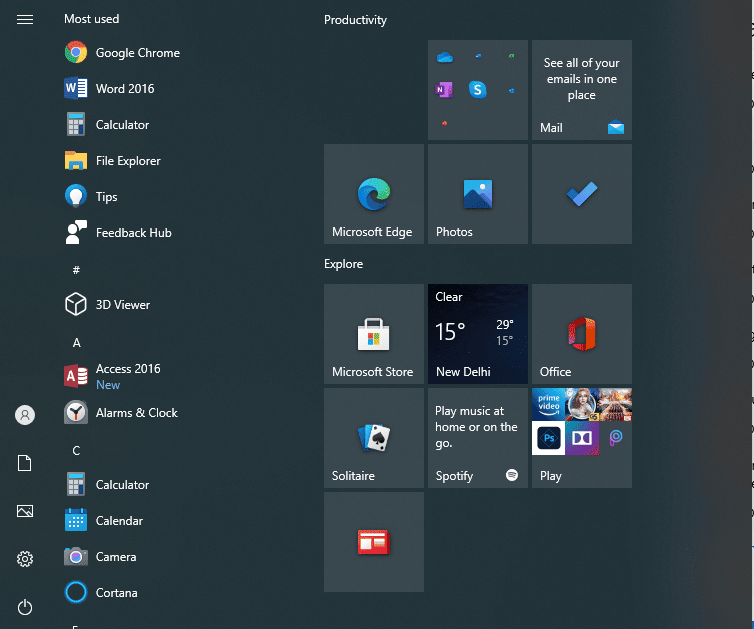Launch Word 2016
Screen dimensions: 754x629
[x=110, y=88]
